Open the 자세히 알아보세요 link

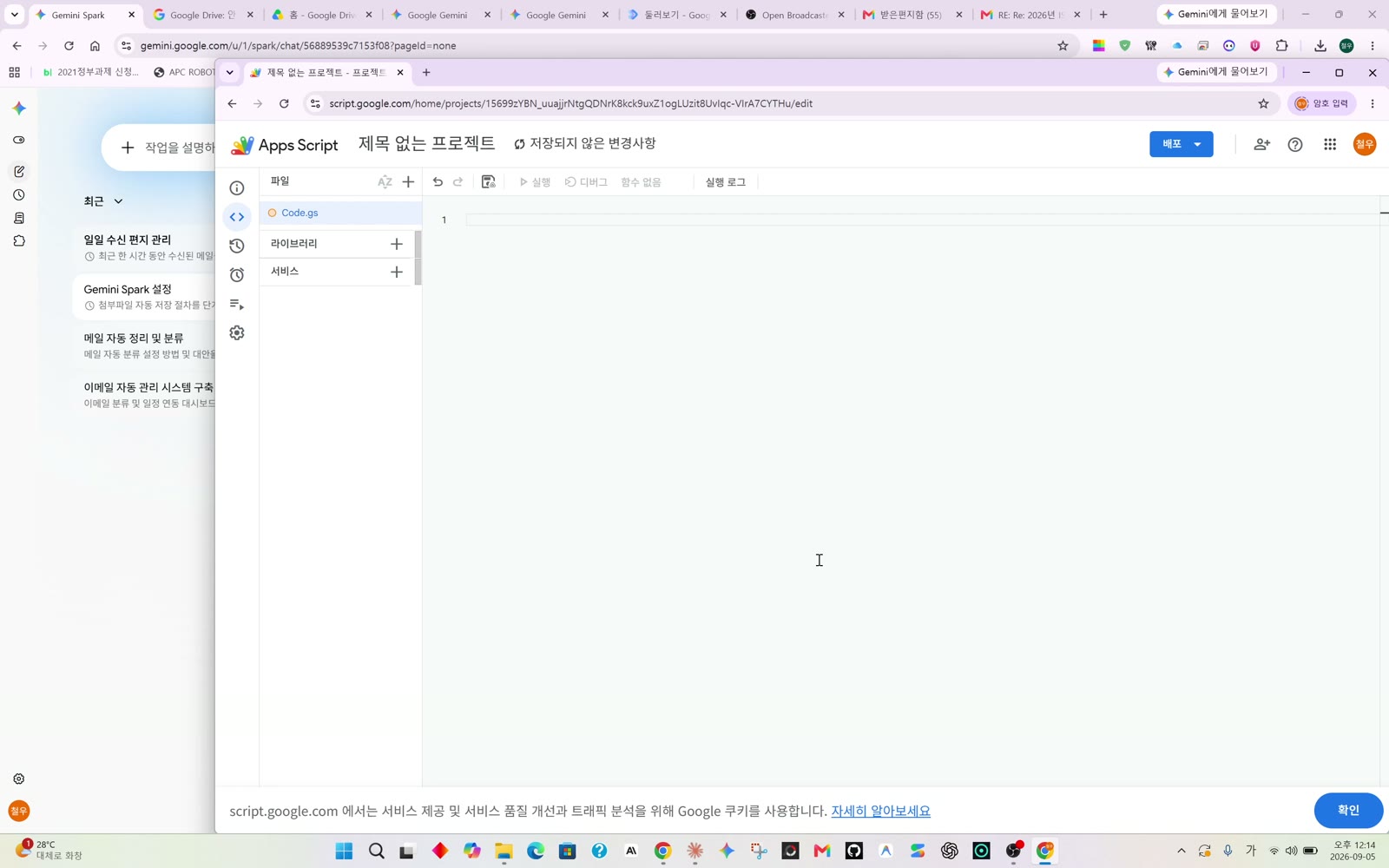click(880, 811)
